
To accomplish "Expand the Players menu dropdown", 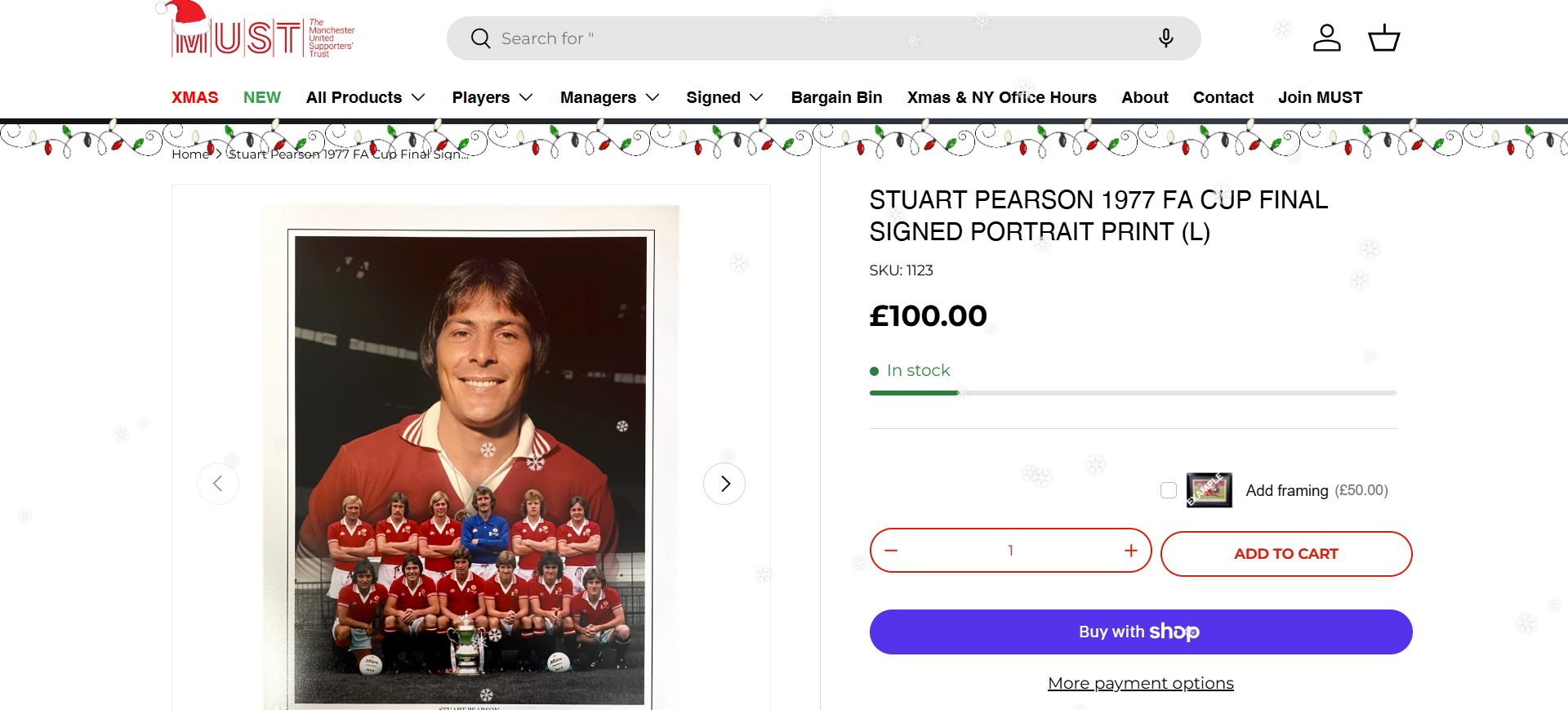I will coord(492,97).
